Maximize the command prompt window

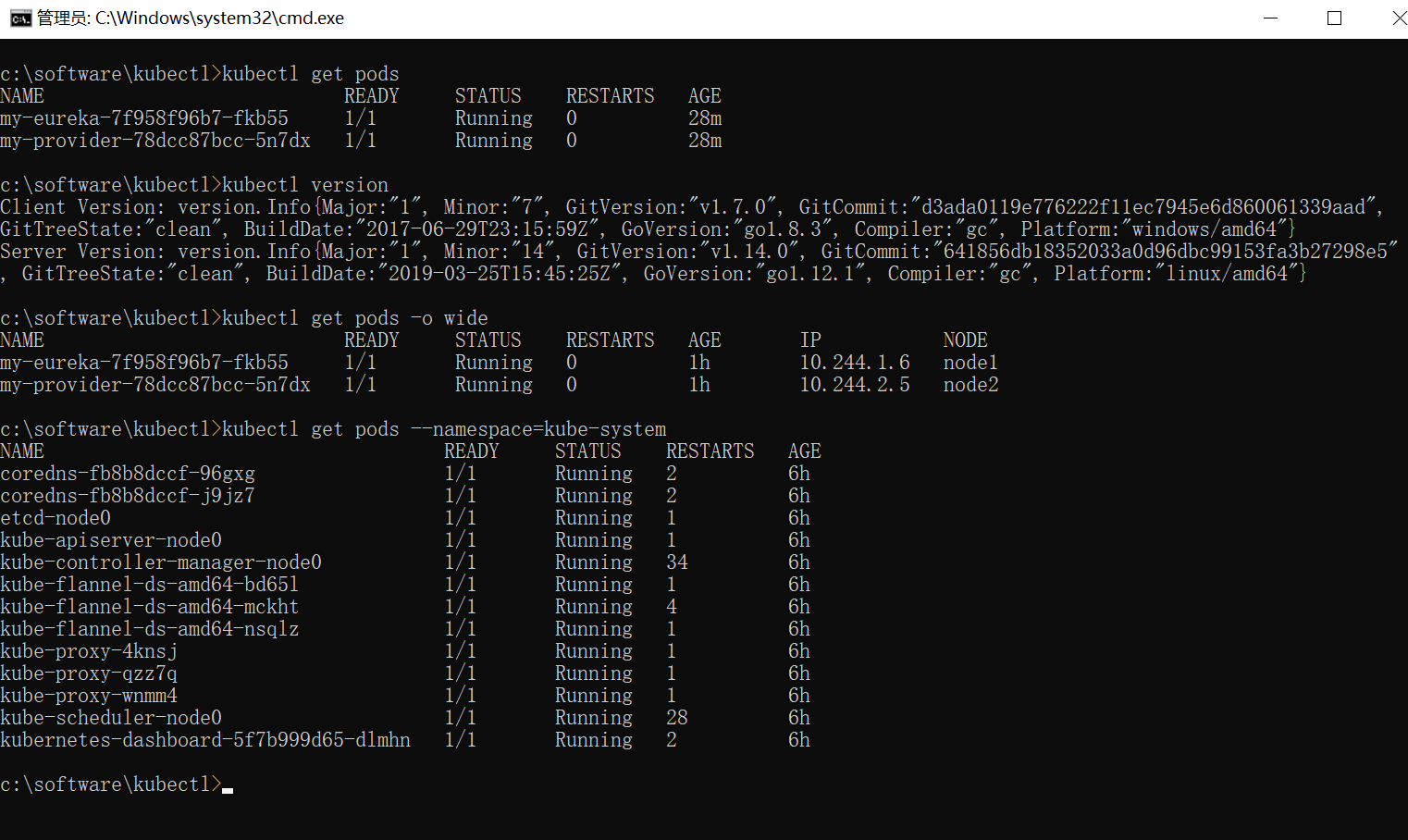pyautogui.click(x=1334, y=19)
